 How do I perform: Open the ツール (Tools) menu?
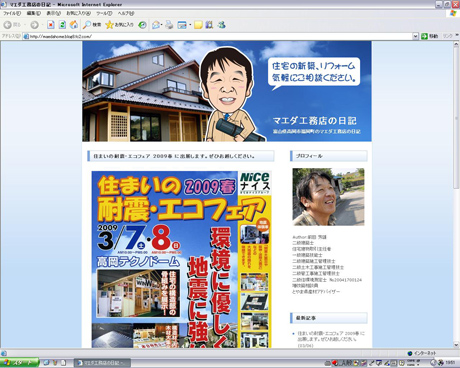(104, 13)
